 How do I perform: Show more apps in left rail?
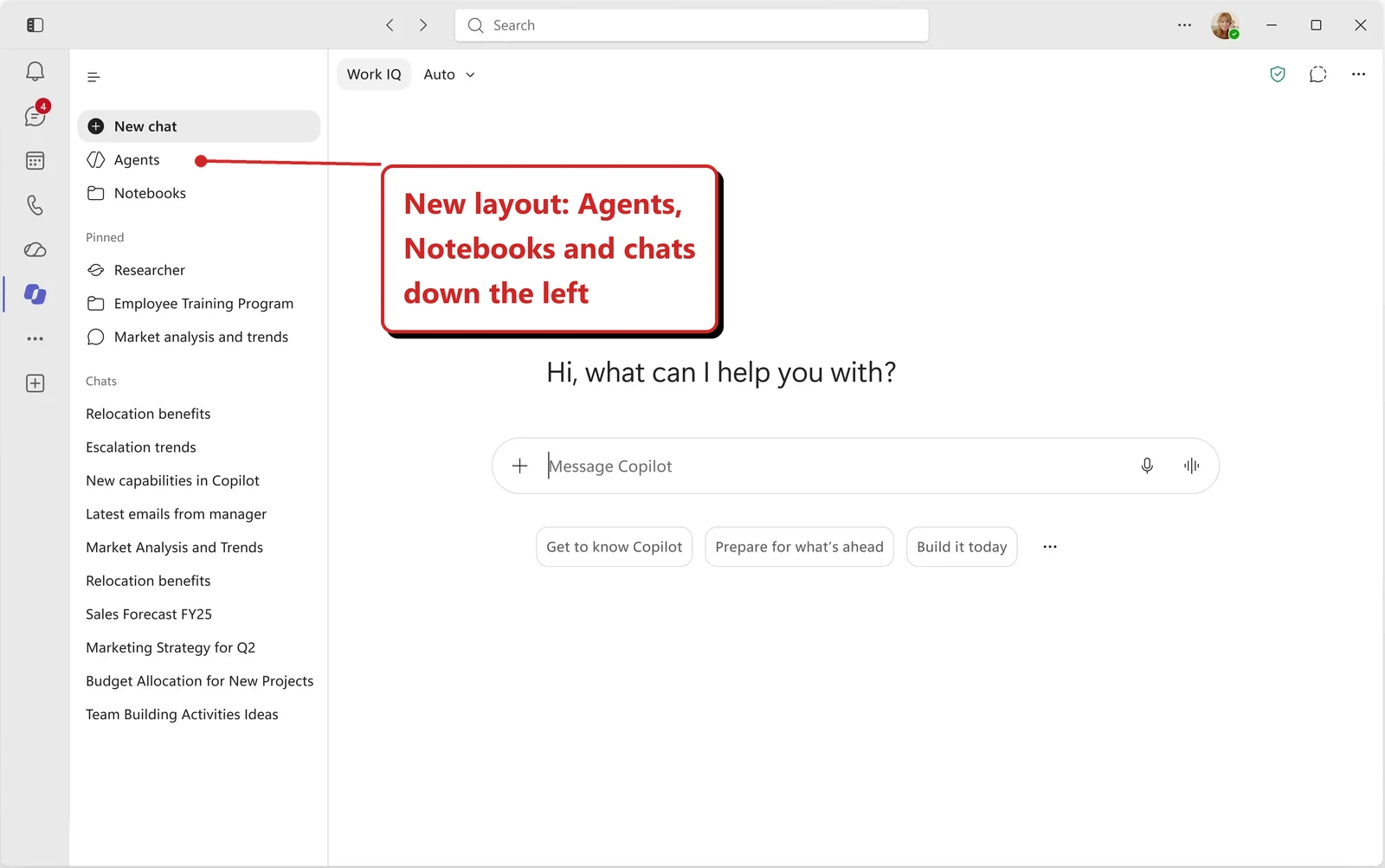coord(35,338)
